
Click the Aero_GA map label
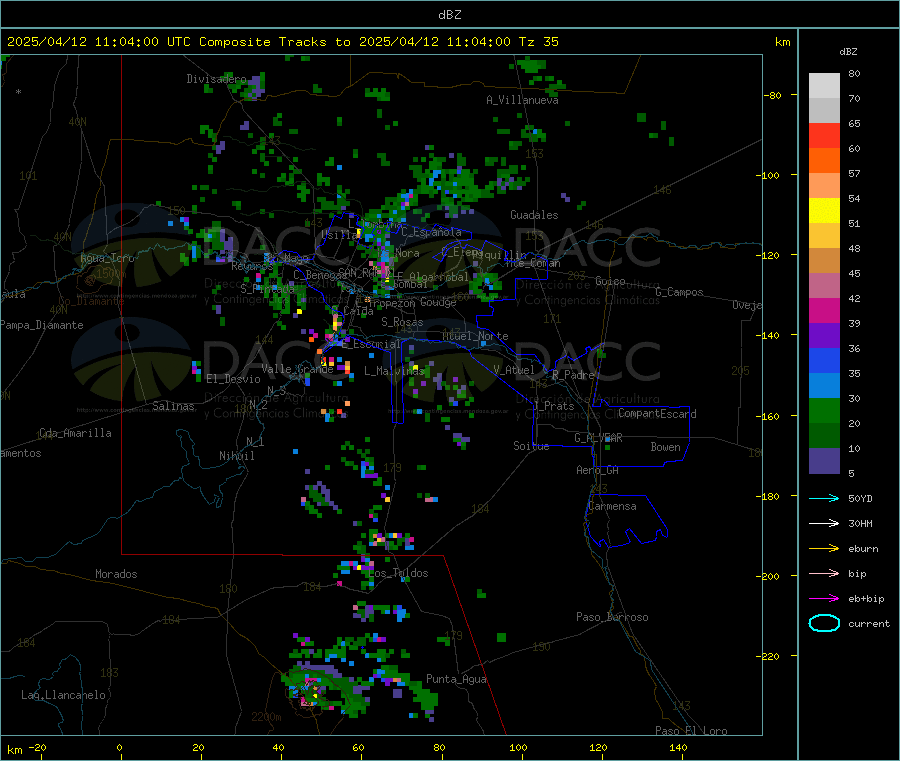click(598, 470)
